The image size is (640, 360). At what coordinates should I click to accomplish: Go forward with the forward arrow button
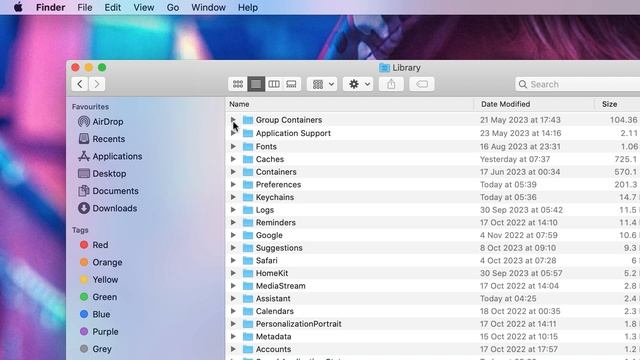[97, 84]
